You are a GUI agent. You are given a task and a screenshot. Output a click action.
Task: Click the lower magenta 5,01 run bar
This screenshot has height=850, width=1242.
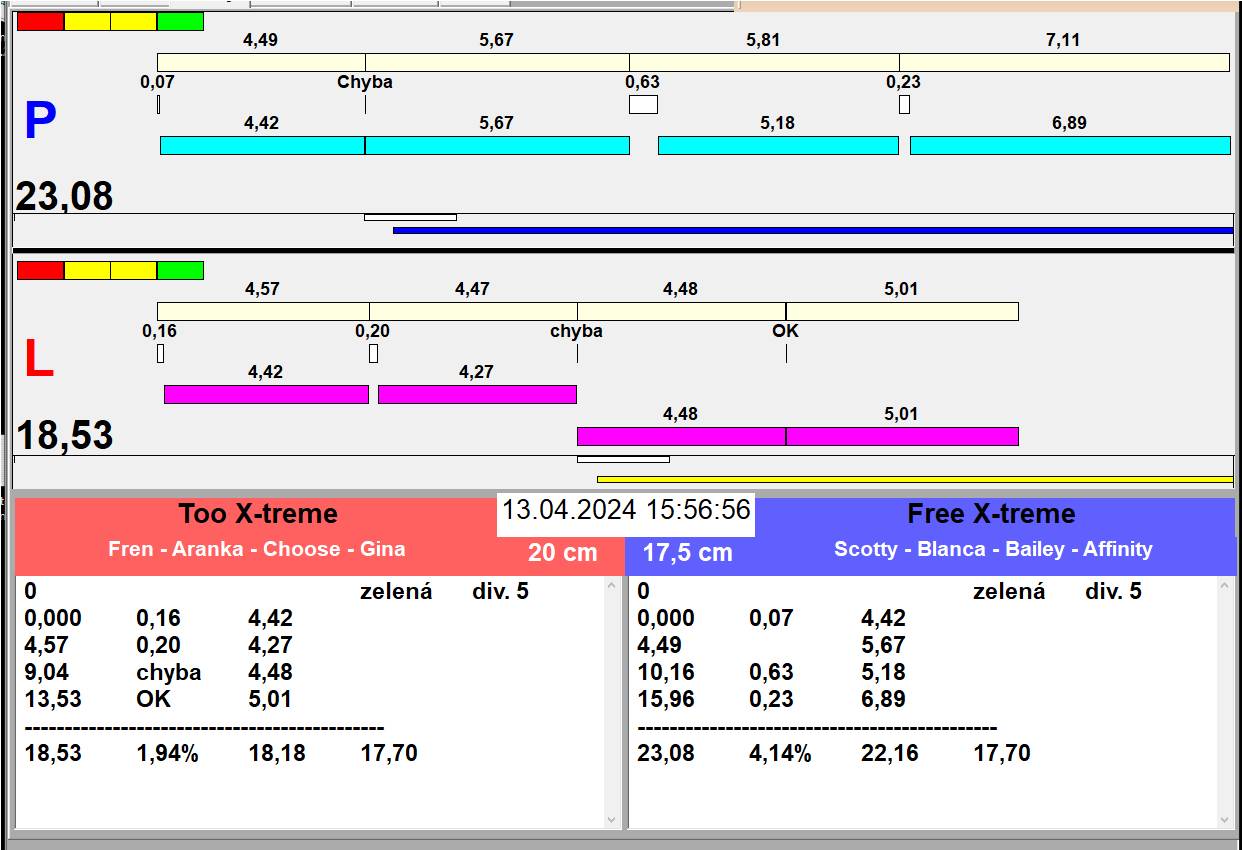tap(902, 437)
